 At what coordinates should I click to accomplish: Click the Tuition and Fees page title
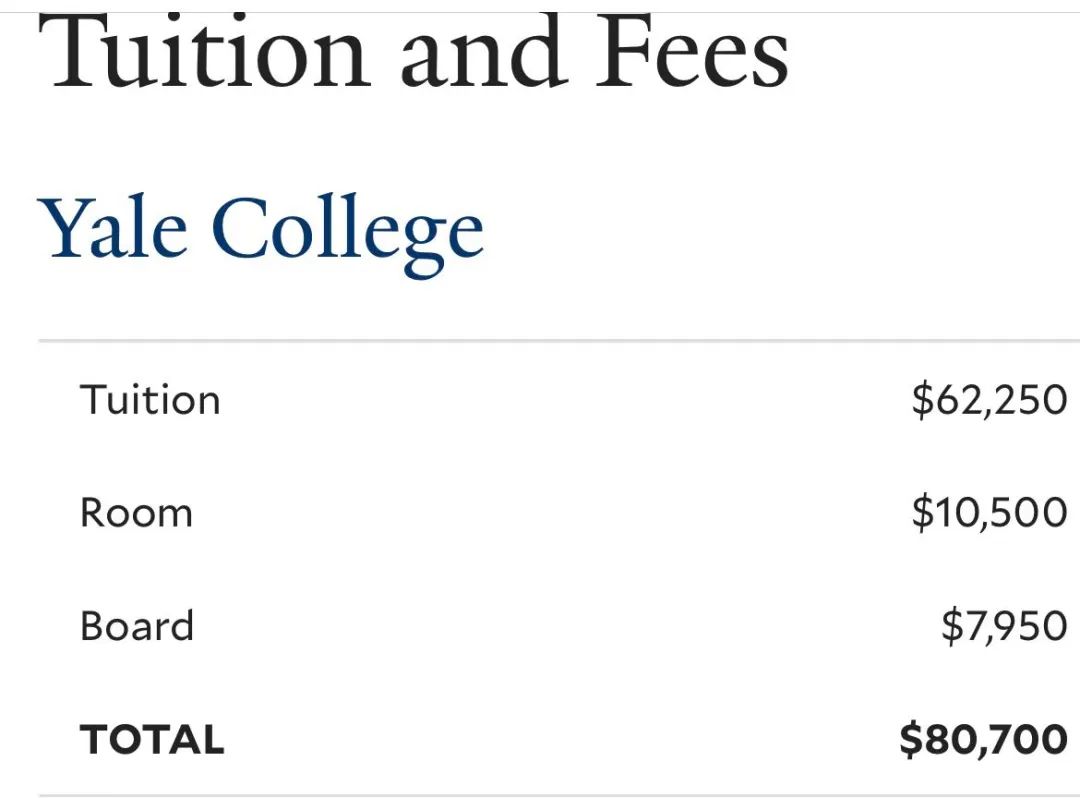click(x=413, y=52)
